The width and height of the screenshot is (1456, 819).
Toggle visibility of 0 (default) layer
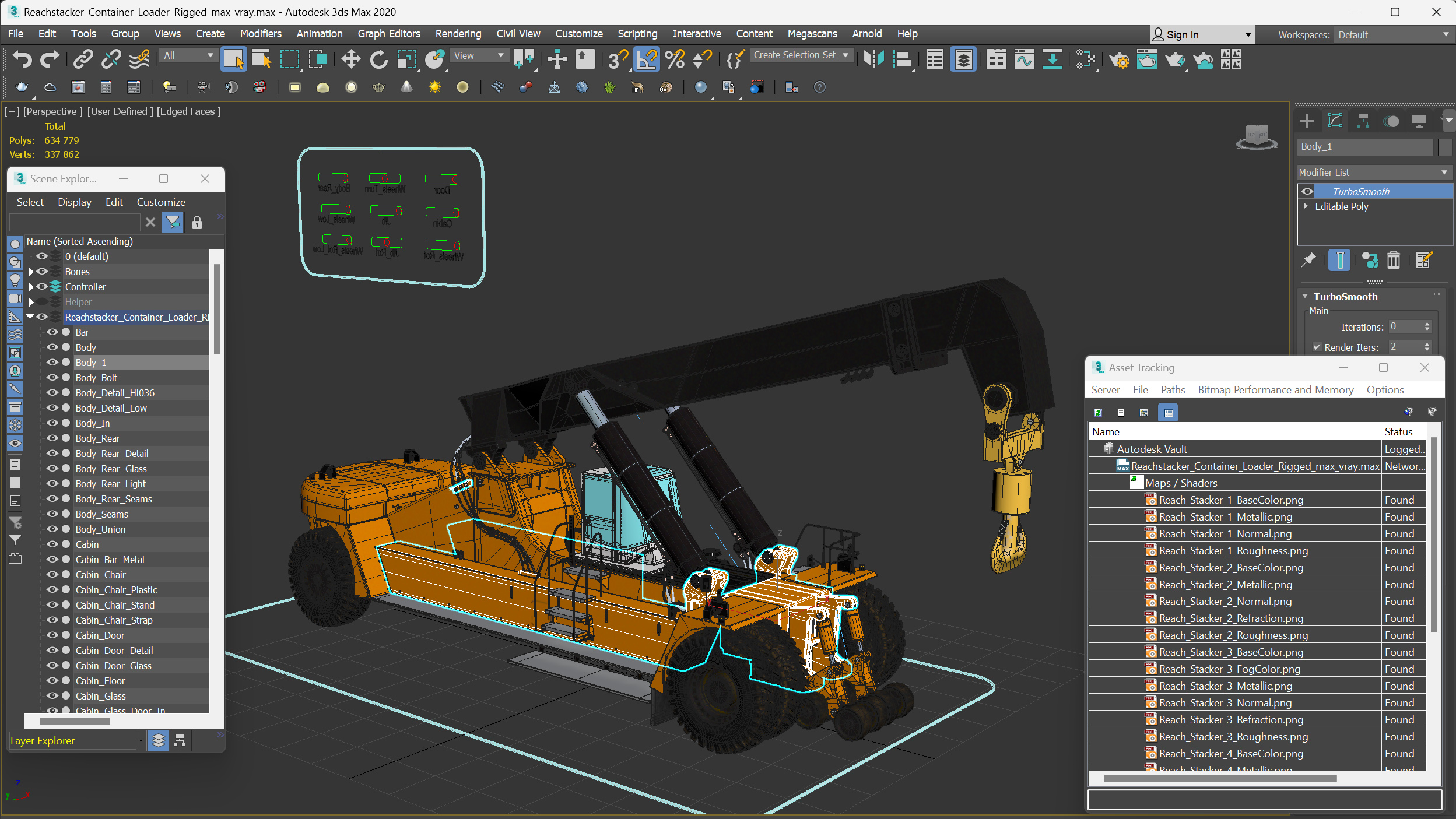[x=42, y=256]
